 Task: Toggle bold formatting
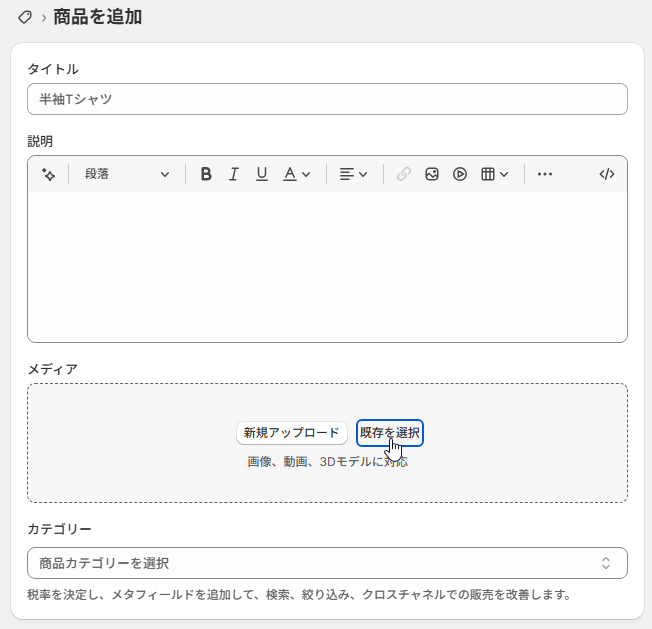pos(206,174)
